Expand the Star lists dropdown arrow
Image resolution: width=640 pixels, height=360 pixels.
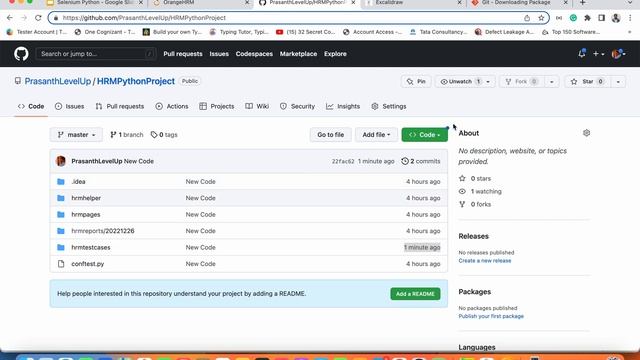pyautogui.click(x=618, y=82)
